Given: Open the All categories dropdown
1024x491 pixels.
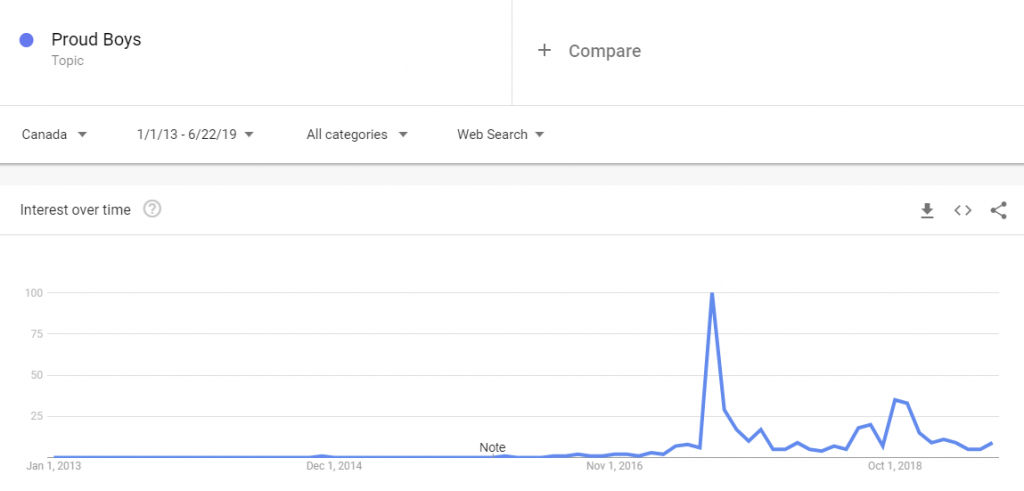Looking at the screenshot, I should (357, 135).
